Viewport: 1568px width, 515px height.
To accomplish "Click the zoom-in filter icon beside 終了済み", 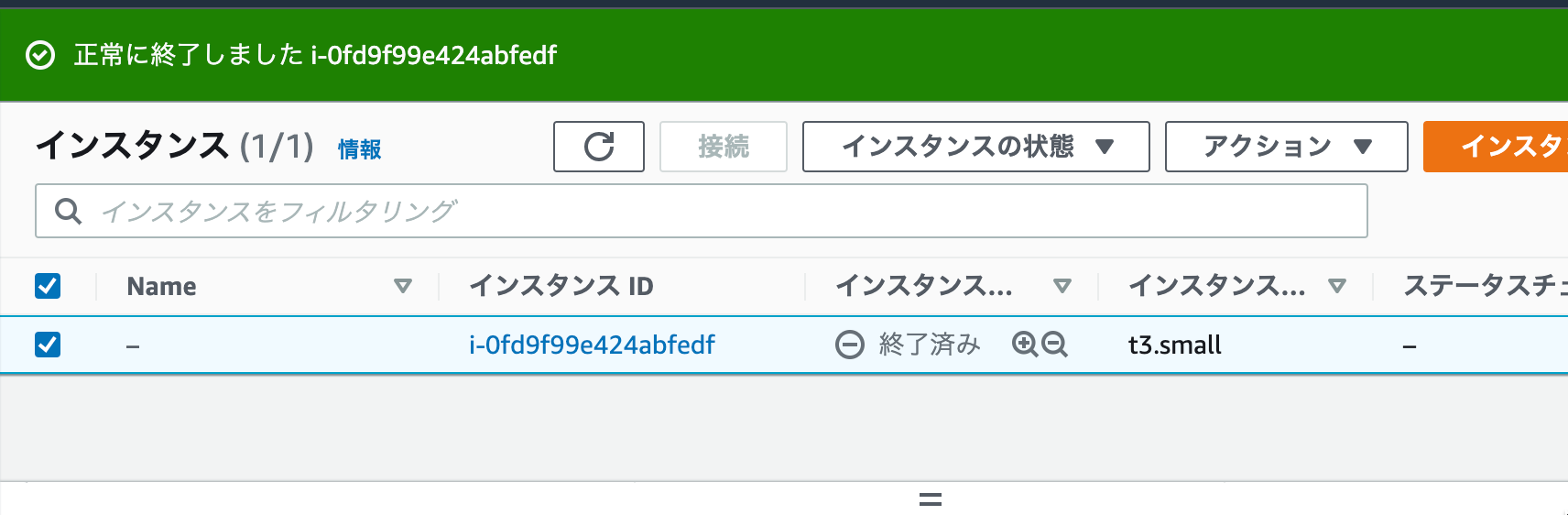I will [x=1025, y=344].
